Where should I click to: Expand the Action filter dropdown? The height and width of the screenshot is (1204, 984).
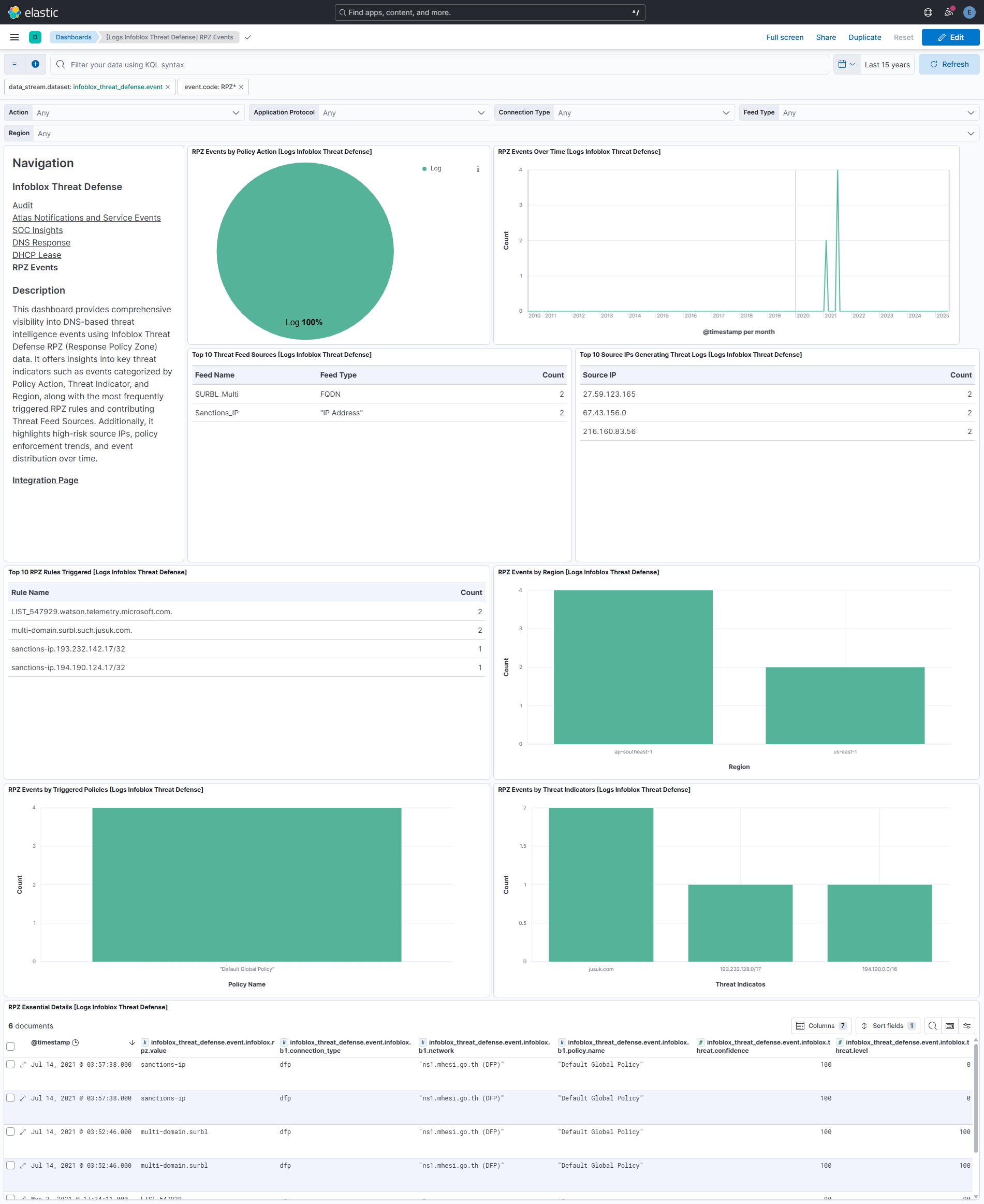pyautogui.click(x=138, y=112)
